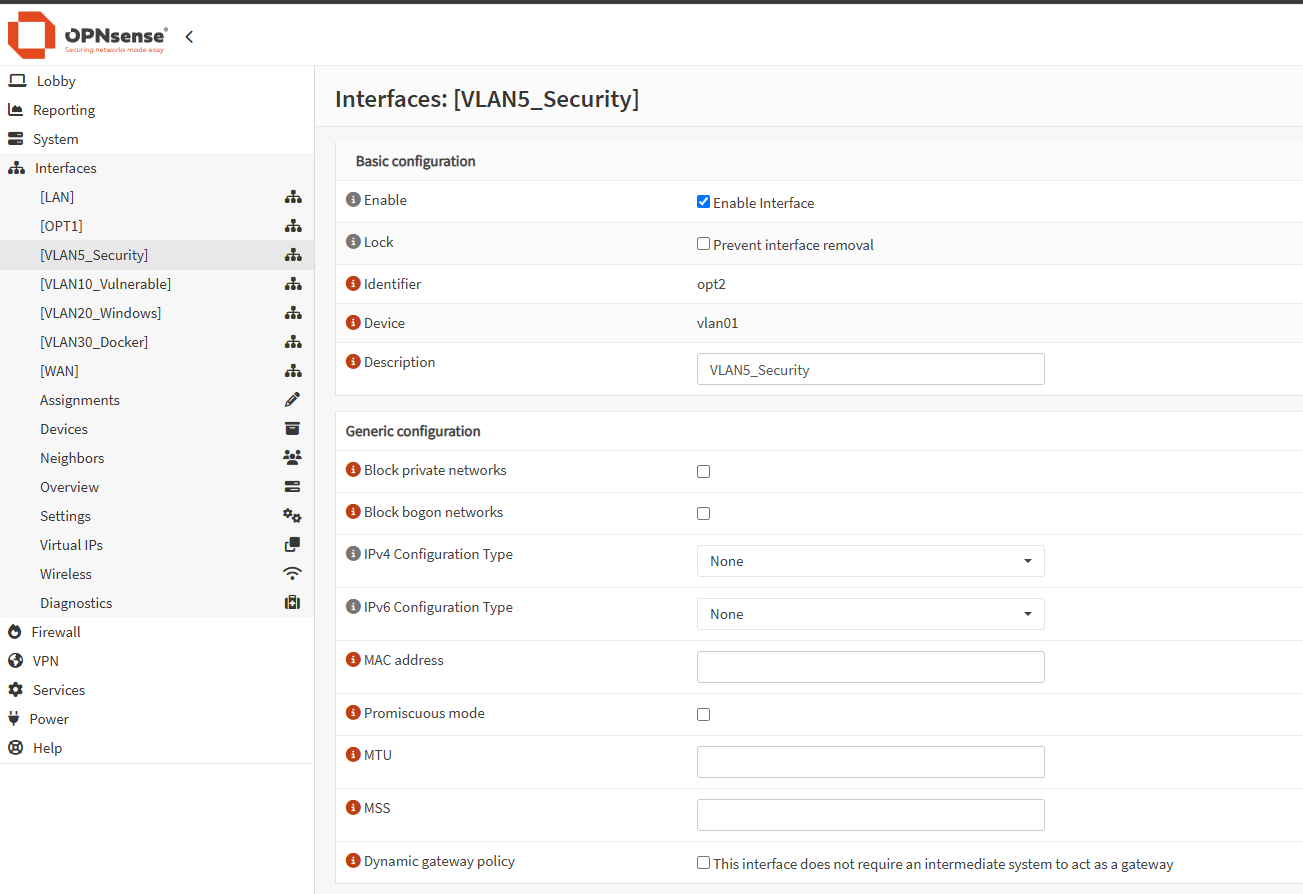1303x894 pixels.
Task: Check Prevent interface removal box
Action: click(703, 244)
